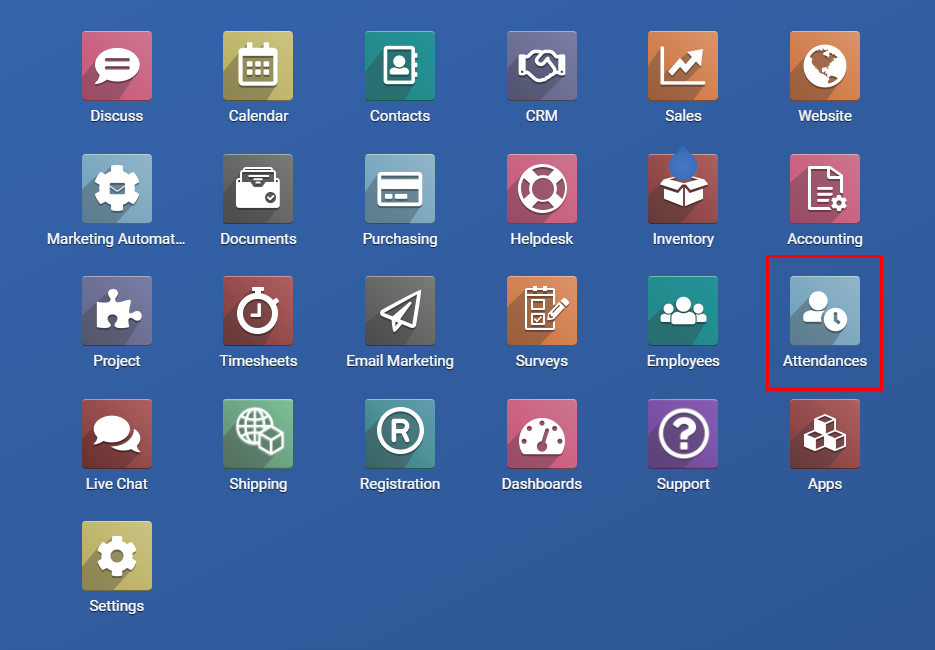
Task: Launch the Dashboards gauge icon
Action: click(542, 434)
